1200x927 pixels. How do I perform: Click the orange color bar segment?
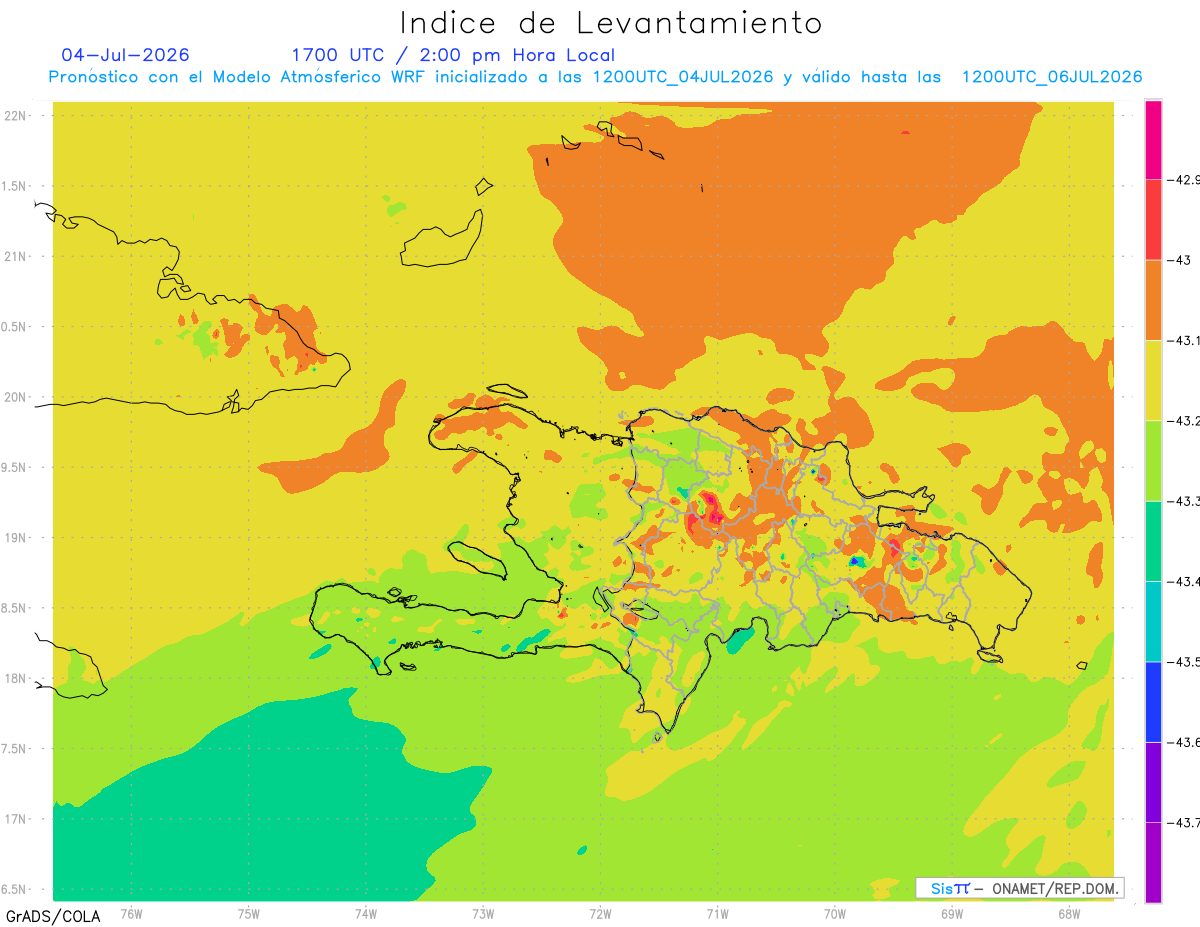(x=1153, y=301)
